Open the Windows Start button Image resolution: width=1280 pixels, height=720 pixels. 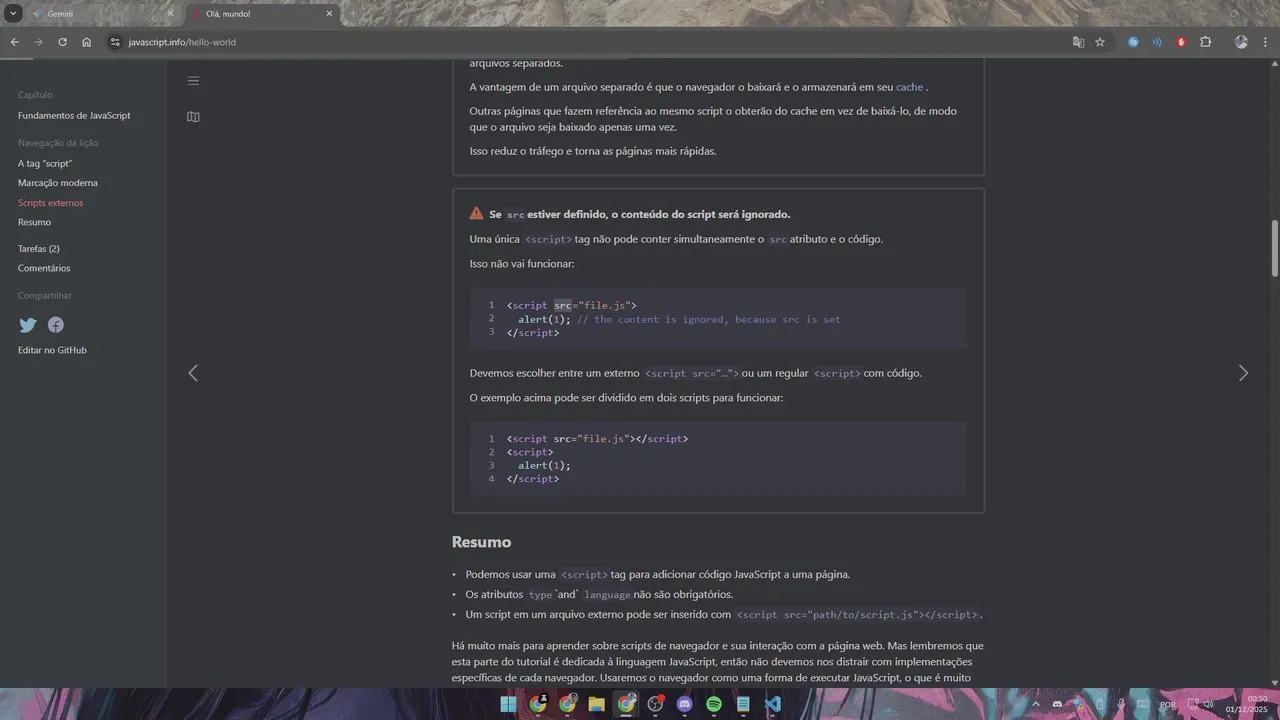[x=509, y=704]
